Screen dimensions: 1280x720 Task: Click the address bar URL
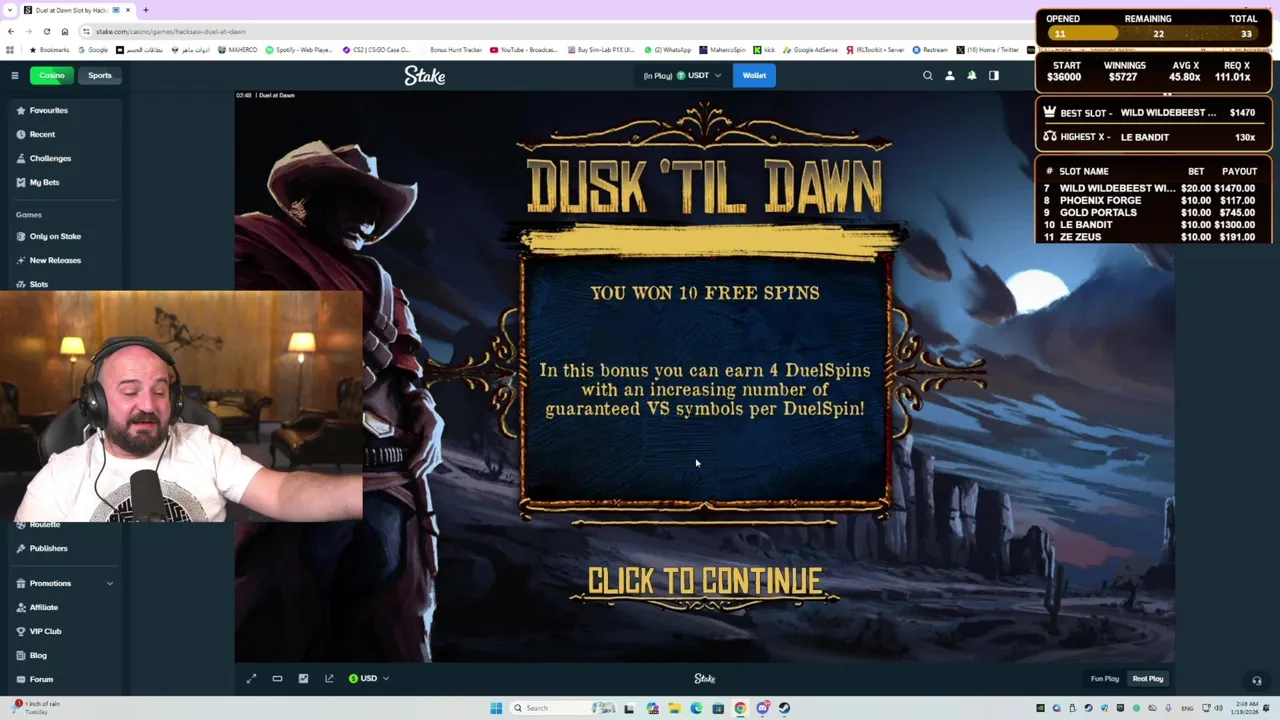(170, 31)
